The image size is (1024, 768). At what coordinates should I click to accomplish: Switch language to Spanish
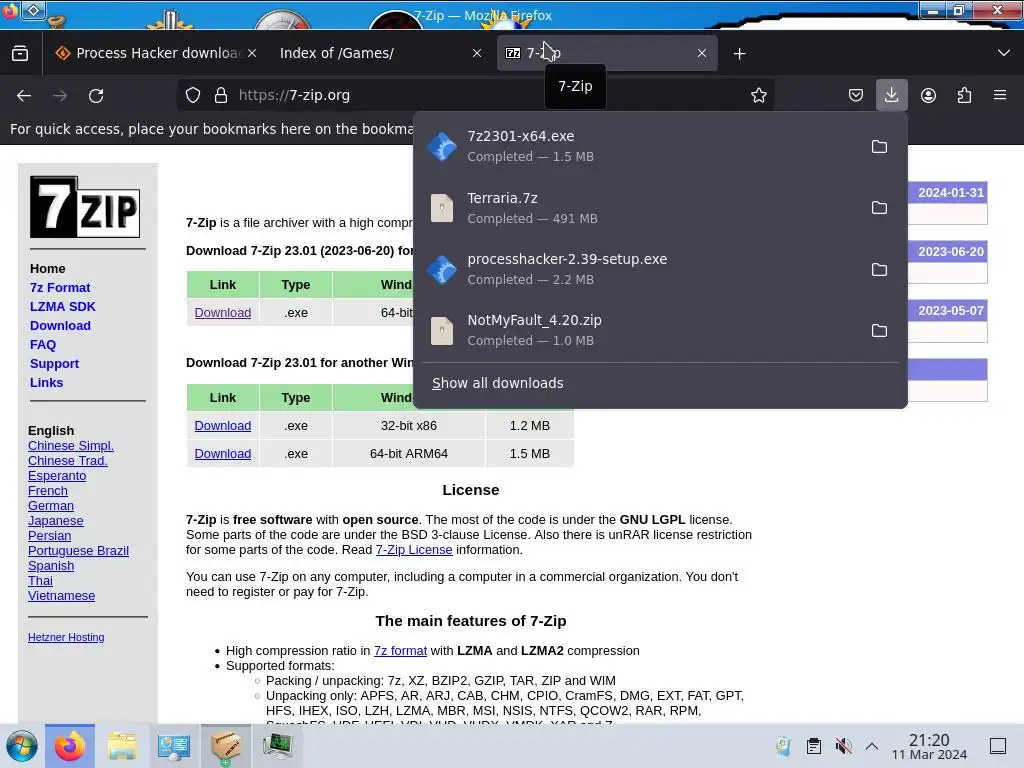51,566
